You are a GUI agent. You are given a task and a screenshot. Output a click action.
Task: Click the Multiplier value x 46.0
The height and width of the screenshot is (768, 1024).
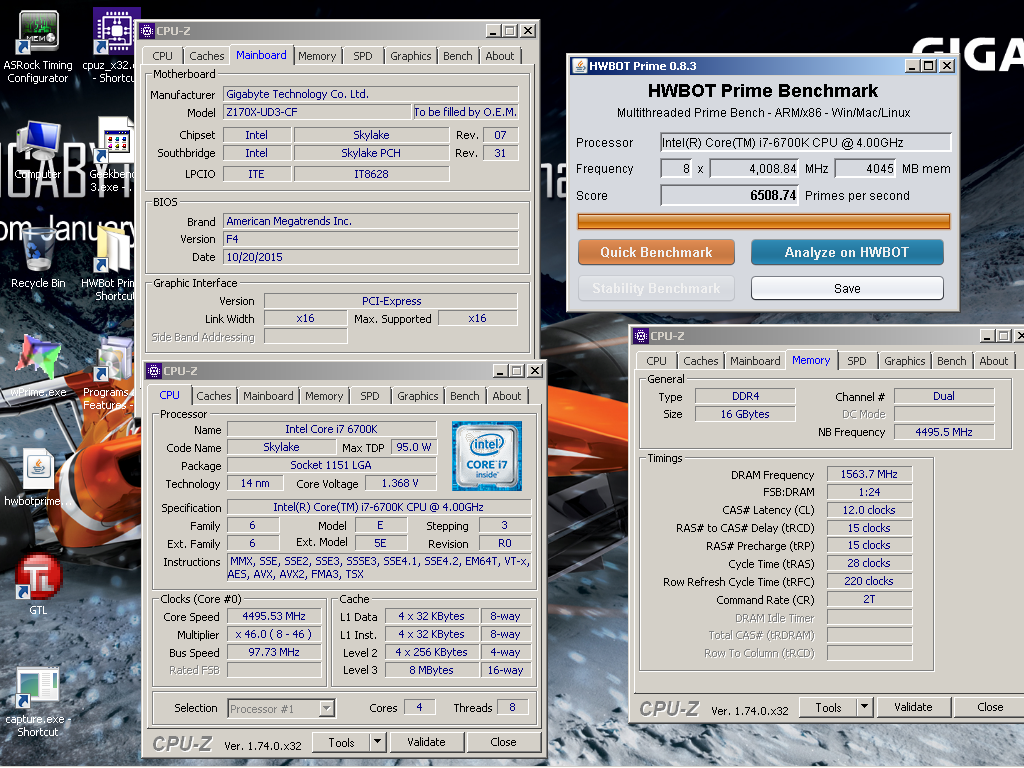[274, 634]
